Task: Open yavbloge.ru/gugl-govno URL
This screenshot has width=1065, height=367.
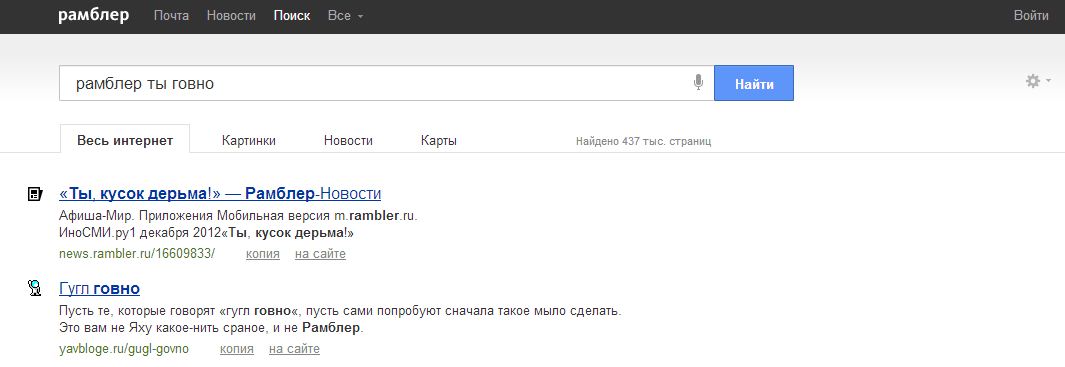Action: pos(124,349)
